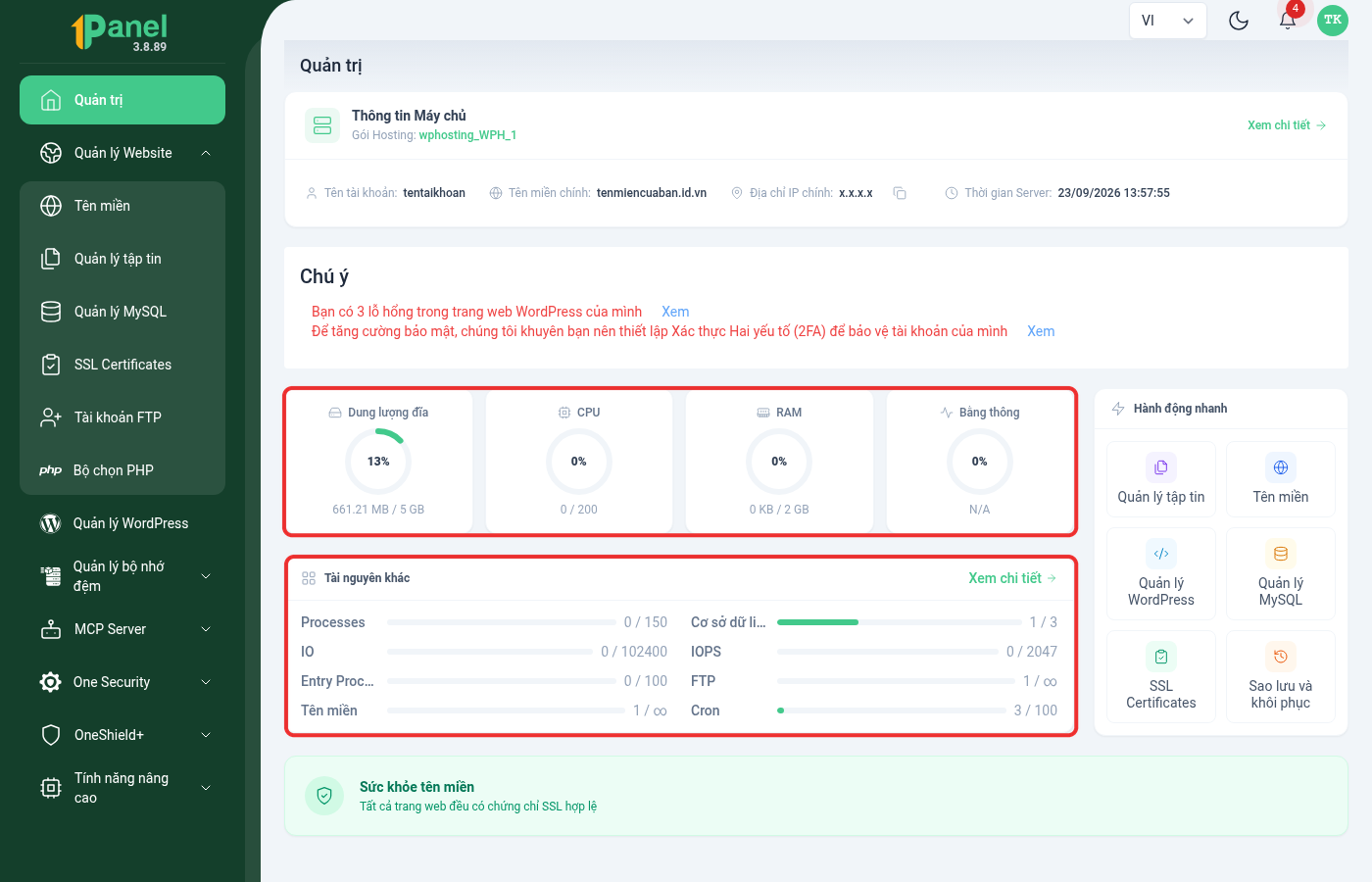Open Quản lý tập tin in sidebar

122,259
